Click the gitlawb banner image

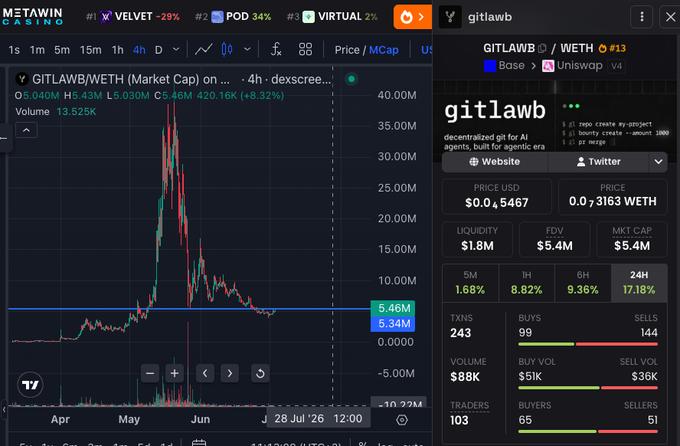(x=555, y=117)
